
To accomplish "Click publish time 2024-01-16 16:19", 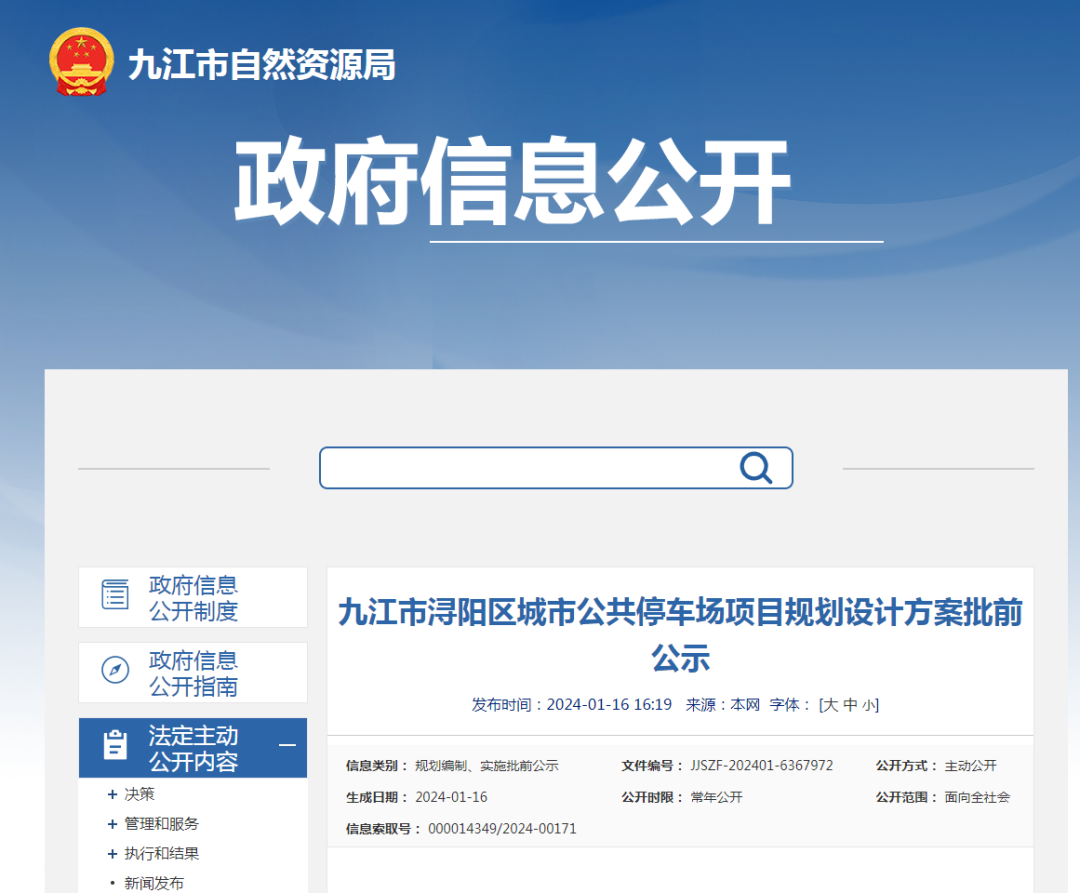I will pyautogui.click(x=609, y=705).
